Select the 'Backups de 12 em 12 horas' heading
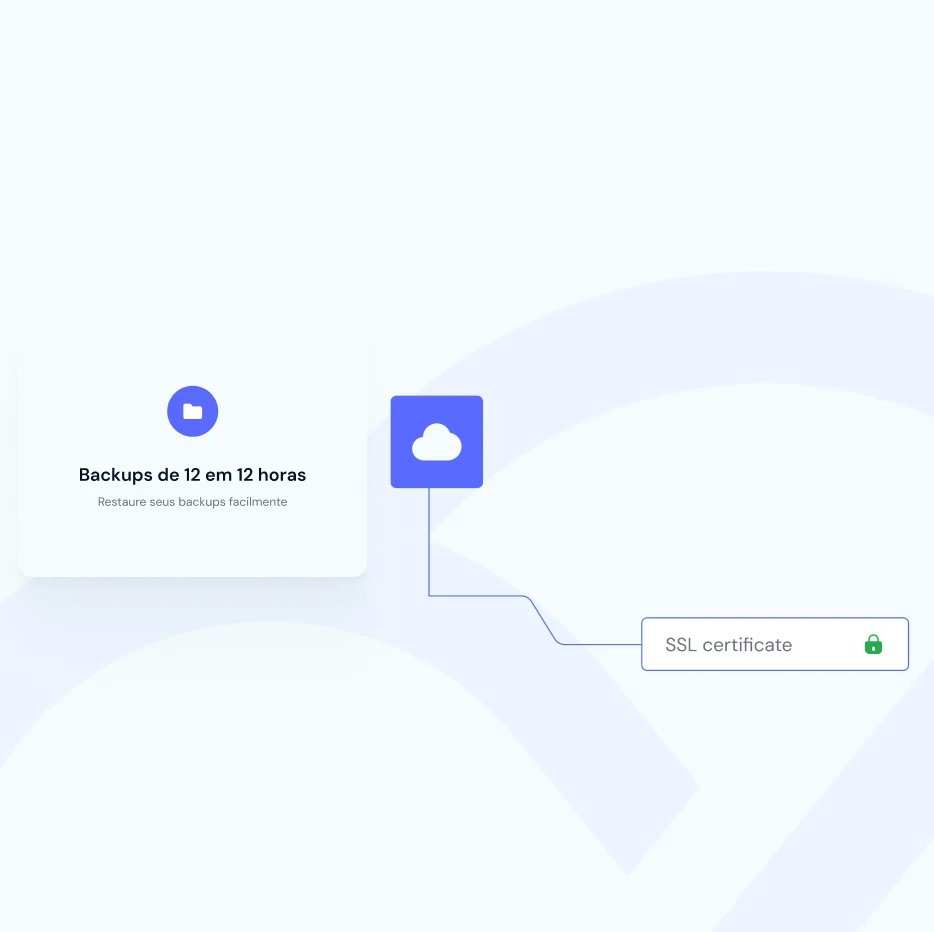This screenshot has height=932, width=934. pyautogui.click(x=192, y=475)
